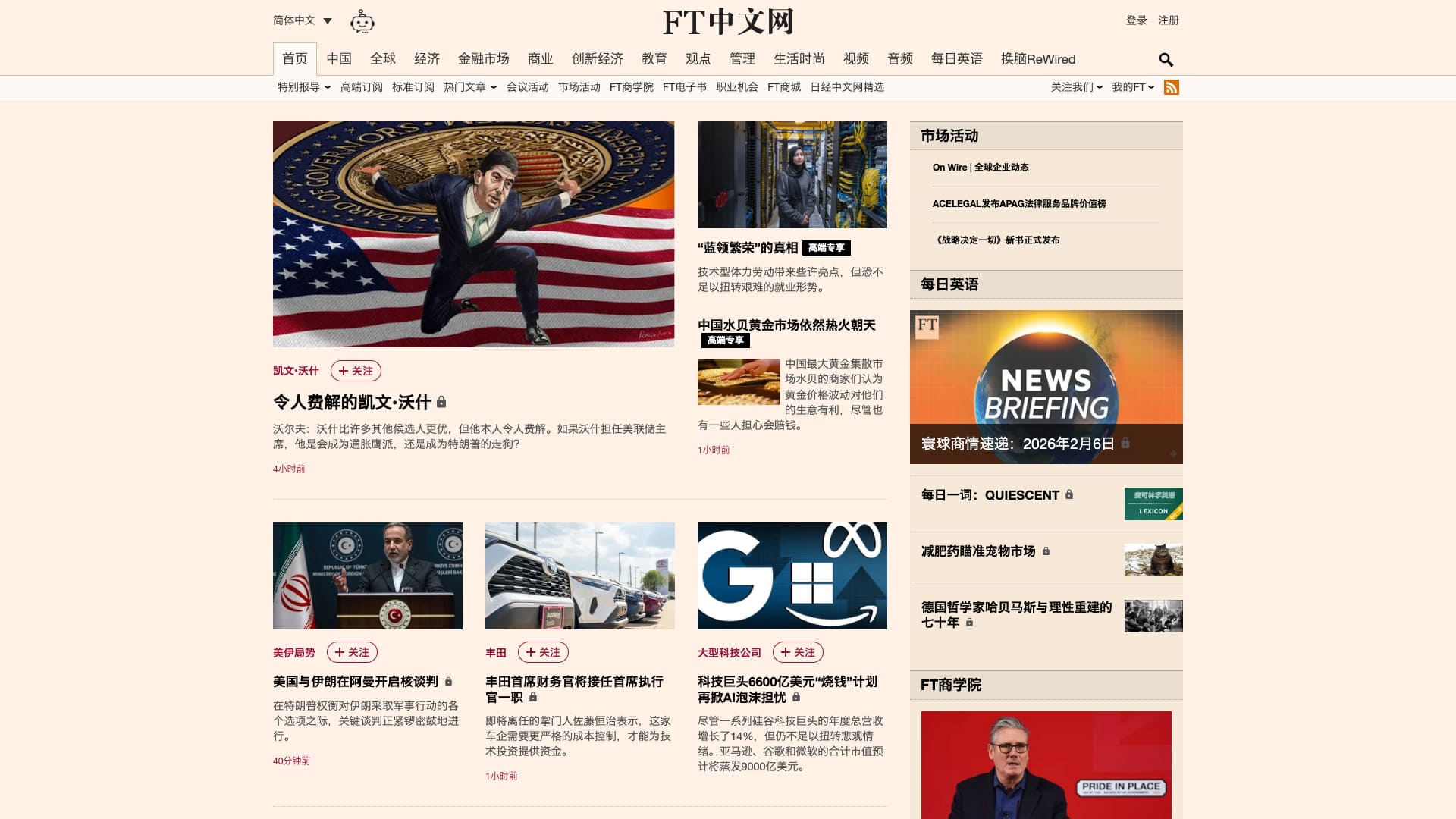Viewport: 1456px width, 819px height.
Task: Switch to the 金融市场 navigation tab
Action: coord(483,59)
